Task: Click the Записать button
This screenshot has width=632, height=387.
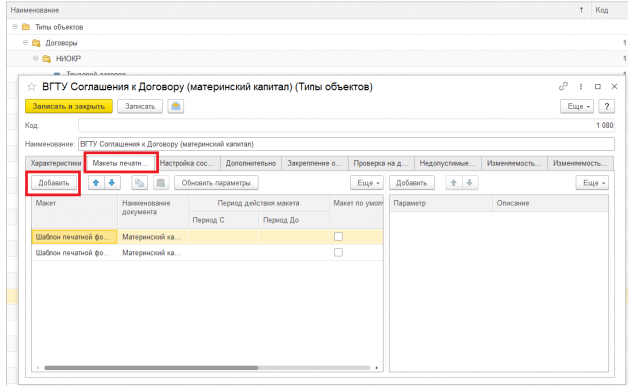Action: (x=140, y=106)
